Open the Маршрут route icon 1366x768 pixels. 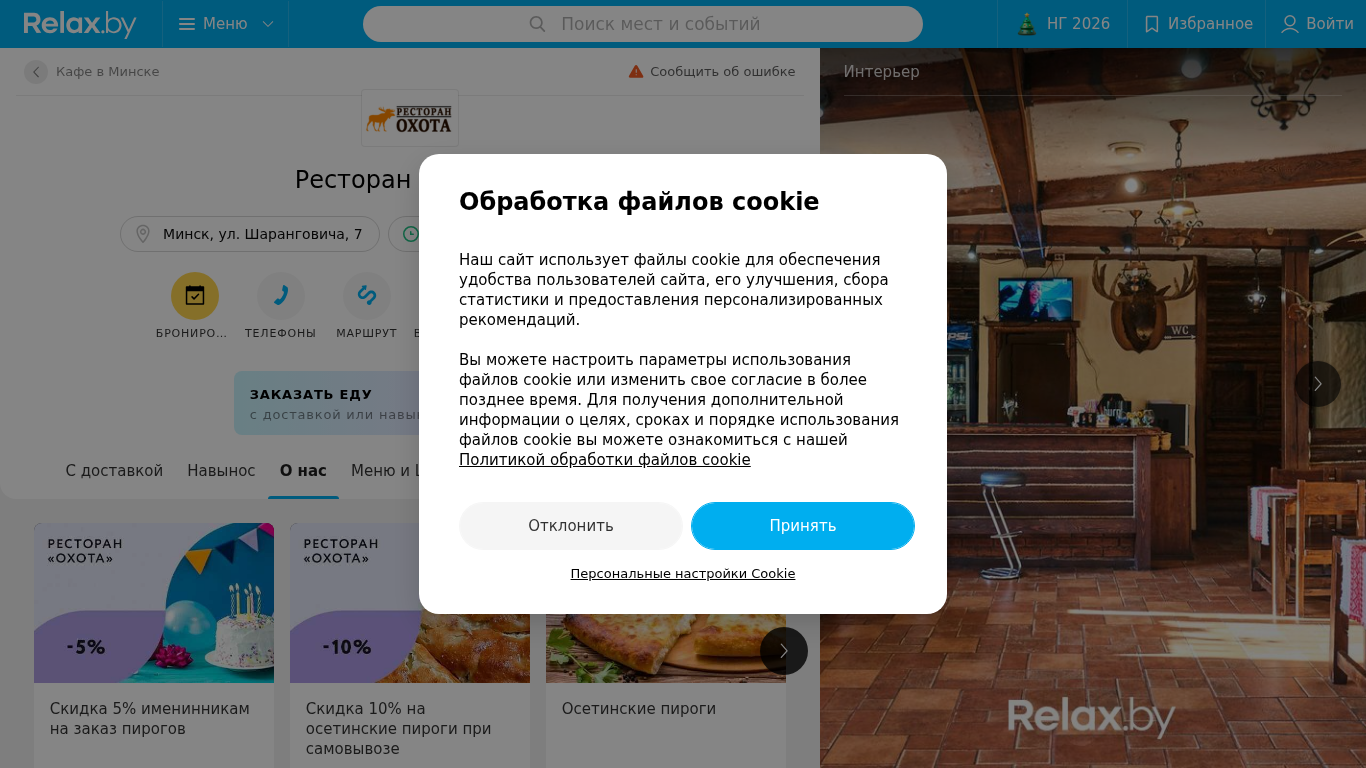point(367,296)
